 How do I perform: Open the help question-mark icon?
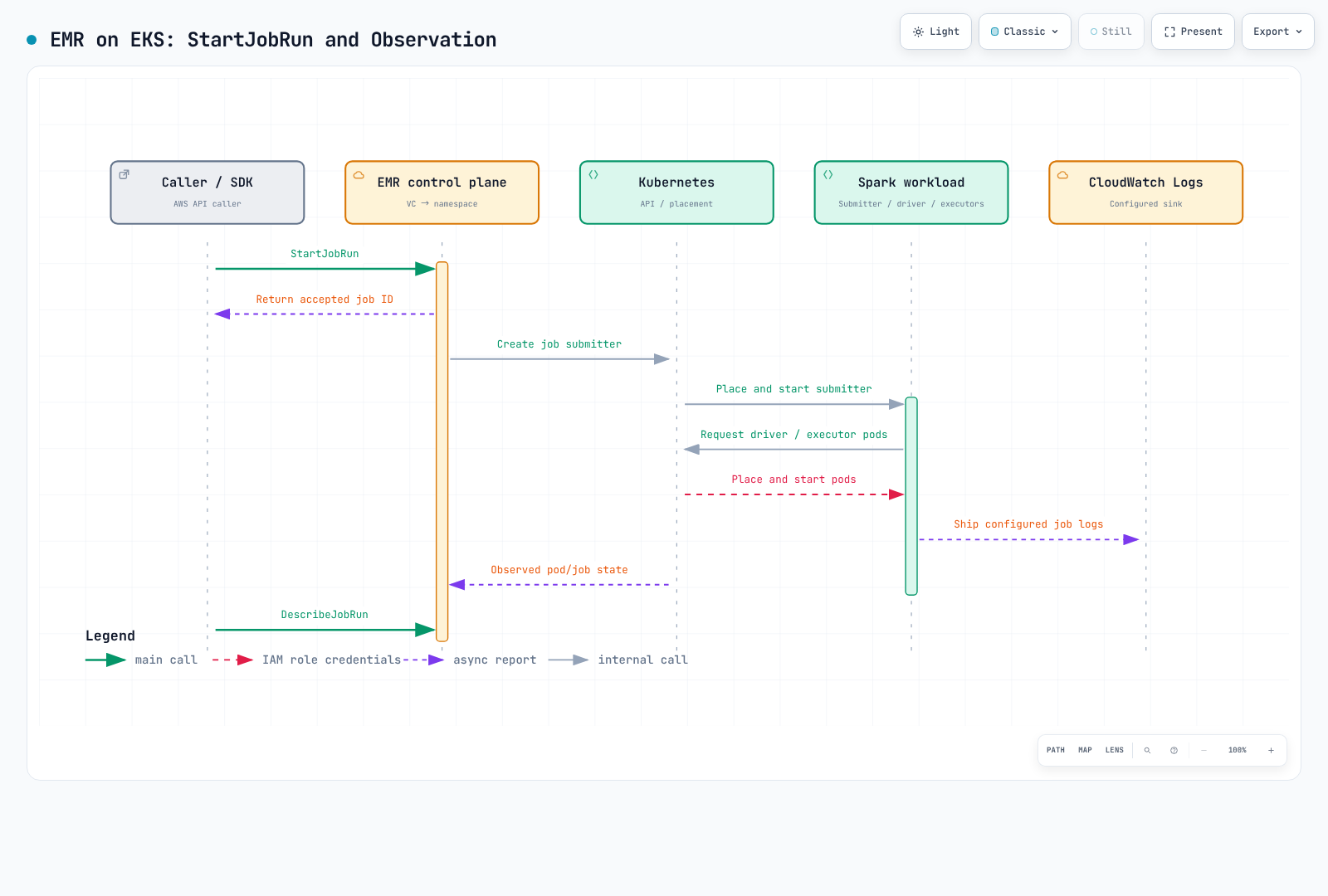[1174, 750]
